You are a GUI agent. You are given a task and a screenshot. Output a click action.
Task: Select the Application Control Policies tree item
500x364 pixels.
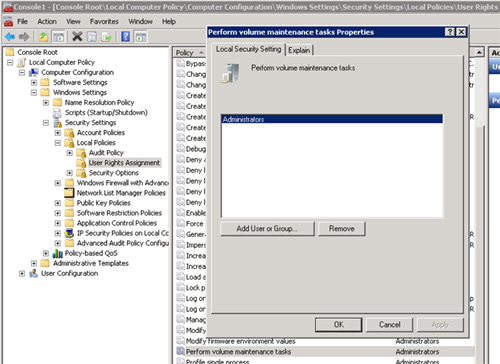(117, 223)
